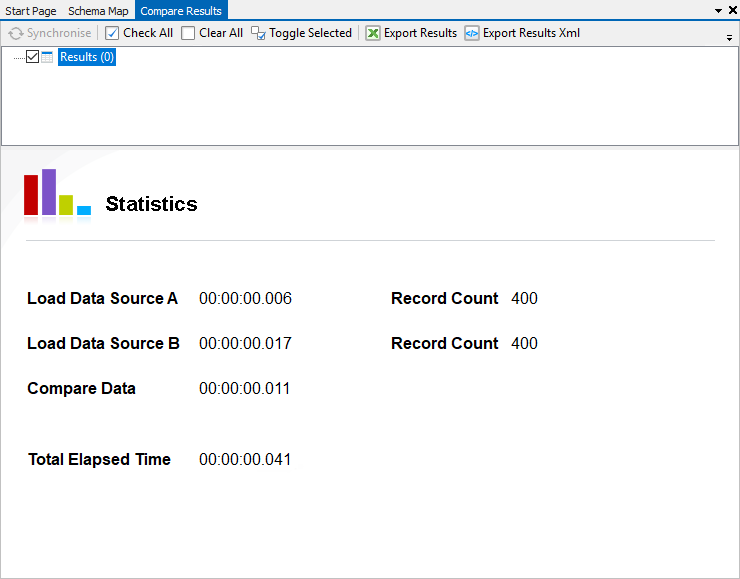Close the document tab with X
Viewport: 740px width, 579px height.
[x=733, y=10]
